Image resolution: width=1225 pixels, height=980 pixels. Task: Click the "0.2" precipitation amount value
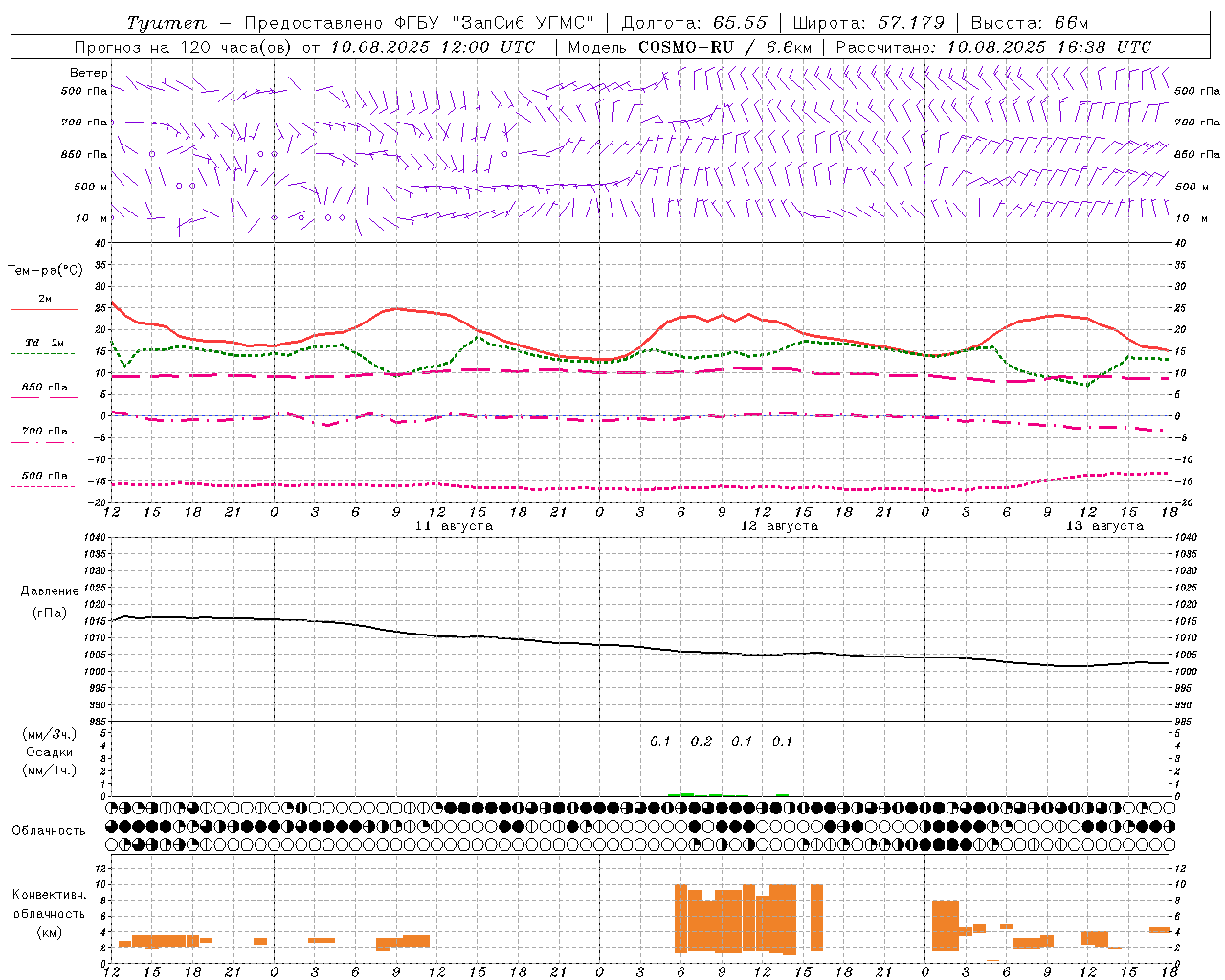(702, 742)
